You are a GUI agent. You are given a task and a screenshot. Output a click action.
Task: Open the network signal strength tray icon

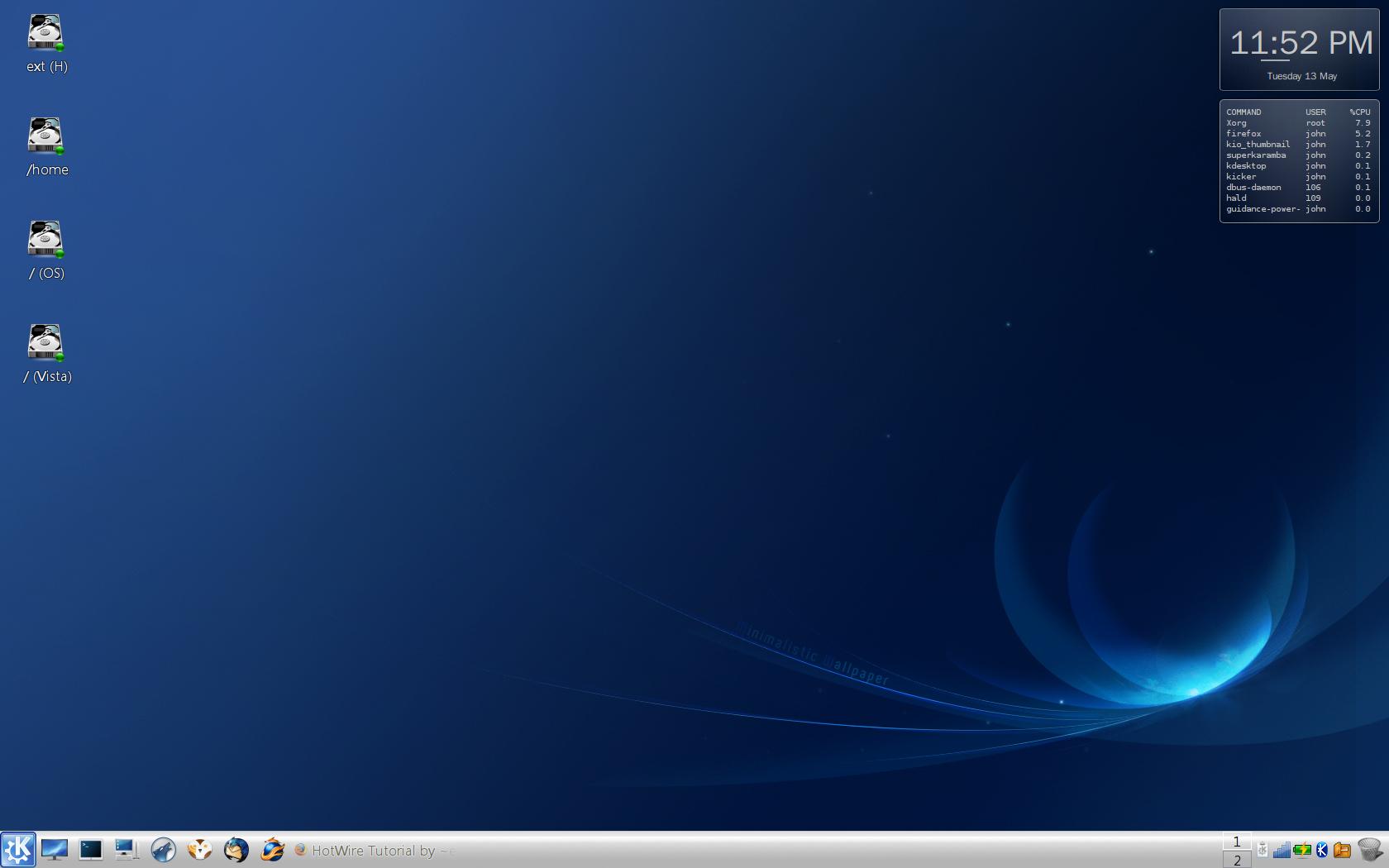pos(1282,850)
